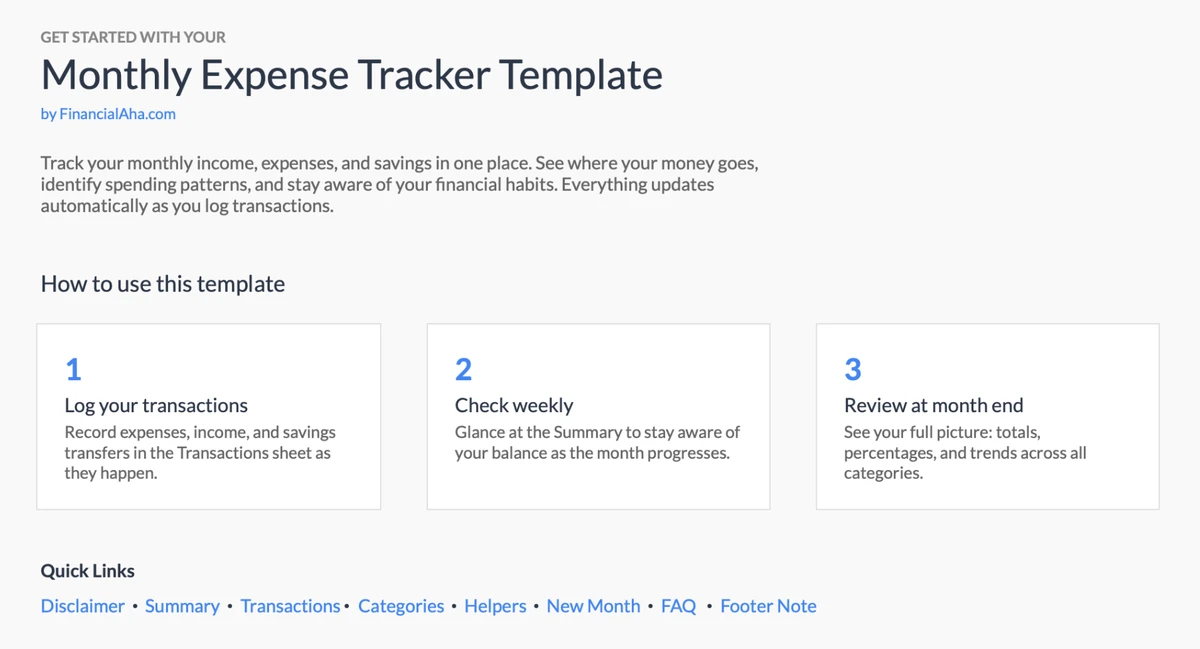Click the "How to use this template" heading
The height and width of the screenshot is (649, 1200).
[163, 284]
